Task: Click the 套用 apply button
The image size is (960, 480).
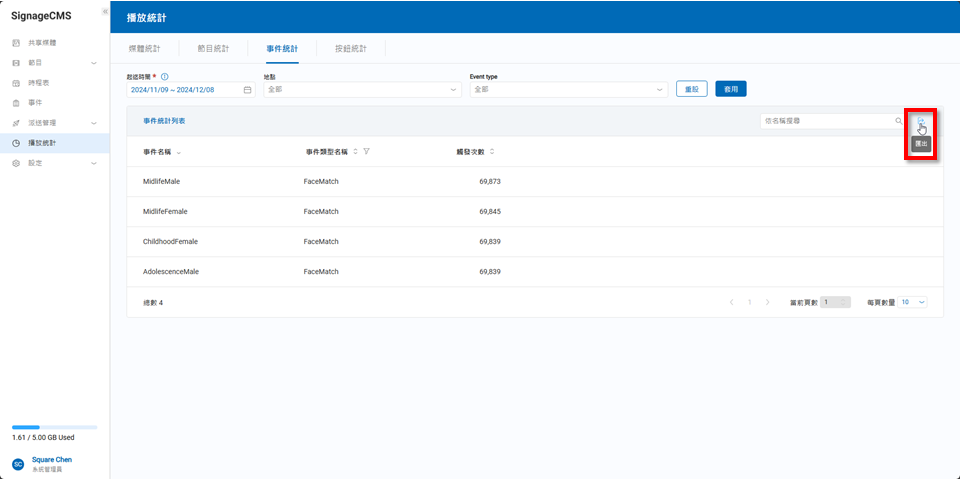Action: coord(730,89)
